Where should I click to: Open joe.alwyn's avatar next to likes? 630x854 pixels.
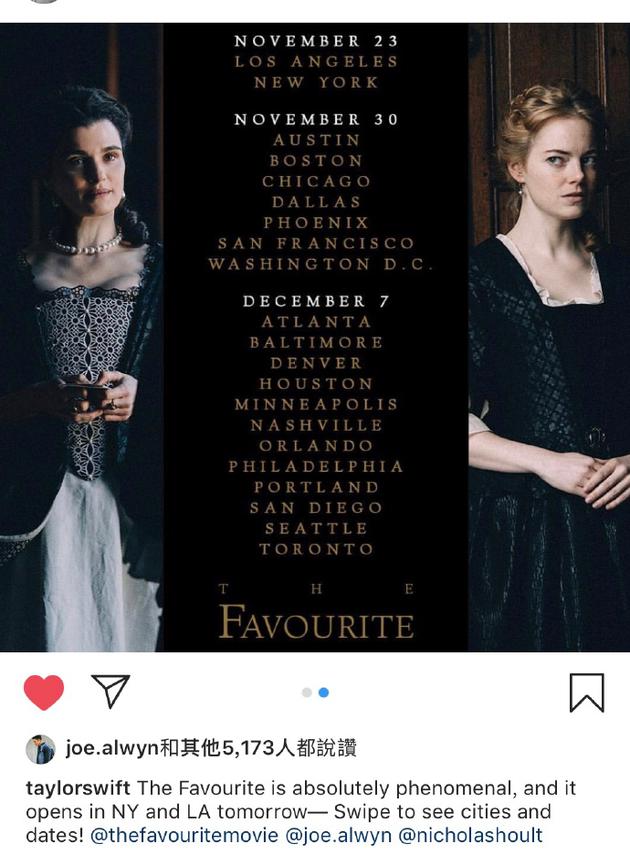click(x=40, y=749)
